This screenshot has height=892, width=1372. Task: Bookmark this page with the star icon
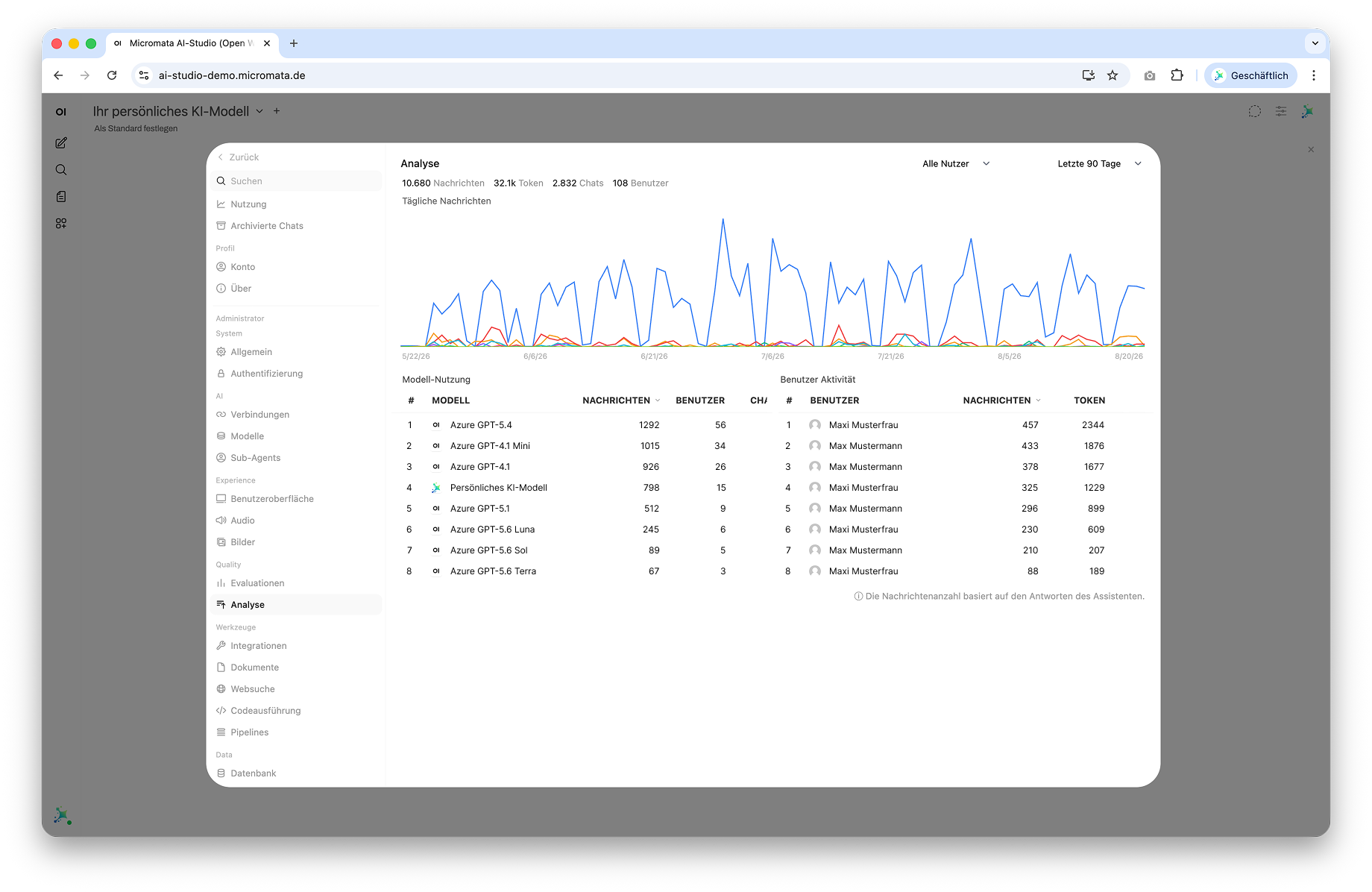tap(1113, 75)
